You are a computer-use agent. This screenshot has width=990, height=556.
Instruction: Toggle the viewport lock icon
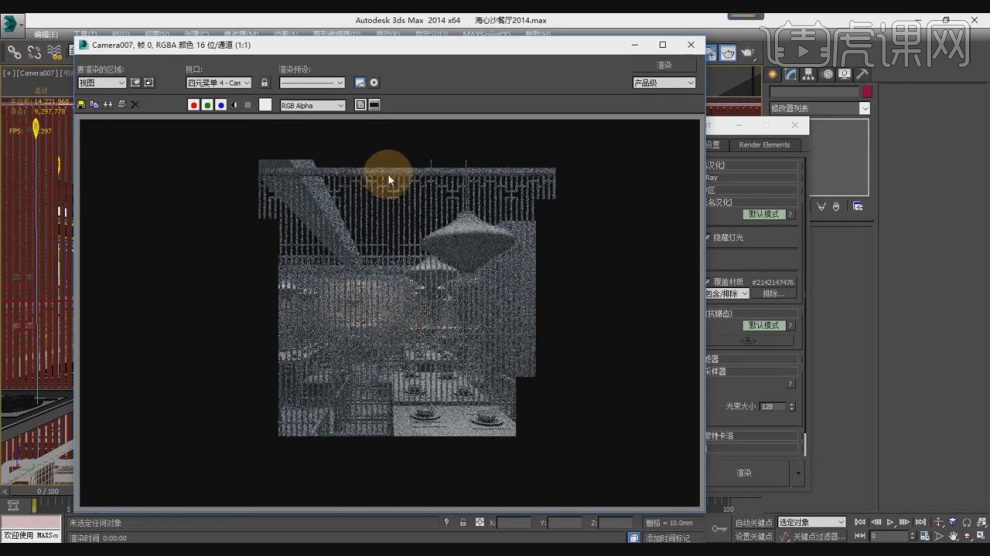tap(265, 83)
